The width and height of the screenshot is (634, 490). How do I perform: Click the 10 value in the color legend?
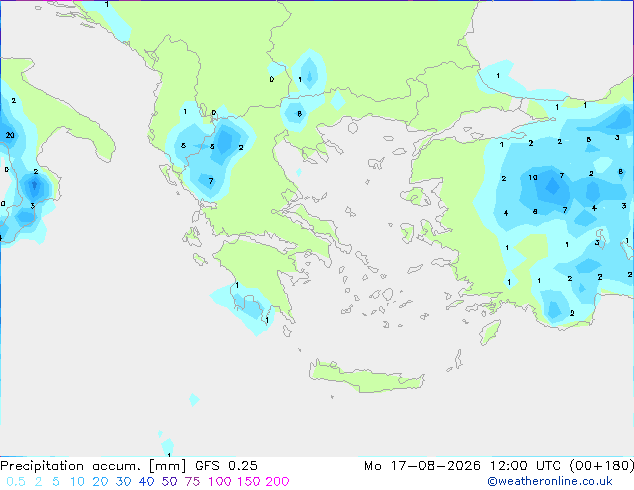[x=77, y=482]
